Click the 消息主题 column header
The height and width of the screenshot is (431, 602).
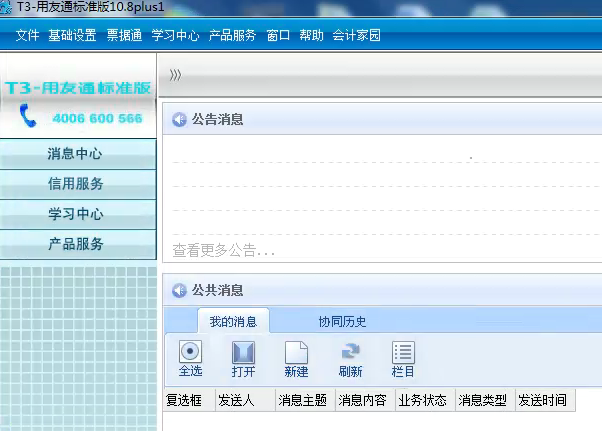(306, 400)
